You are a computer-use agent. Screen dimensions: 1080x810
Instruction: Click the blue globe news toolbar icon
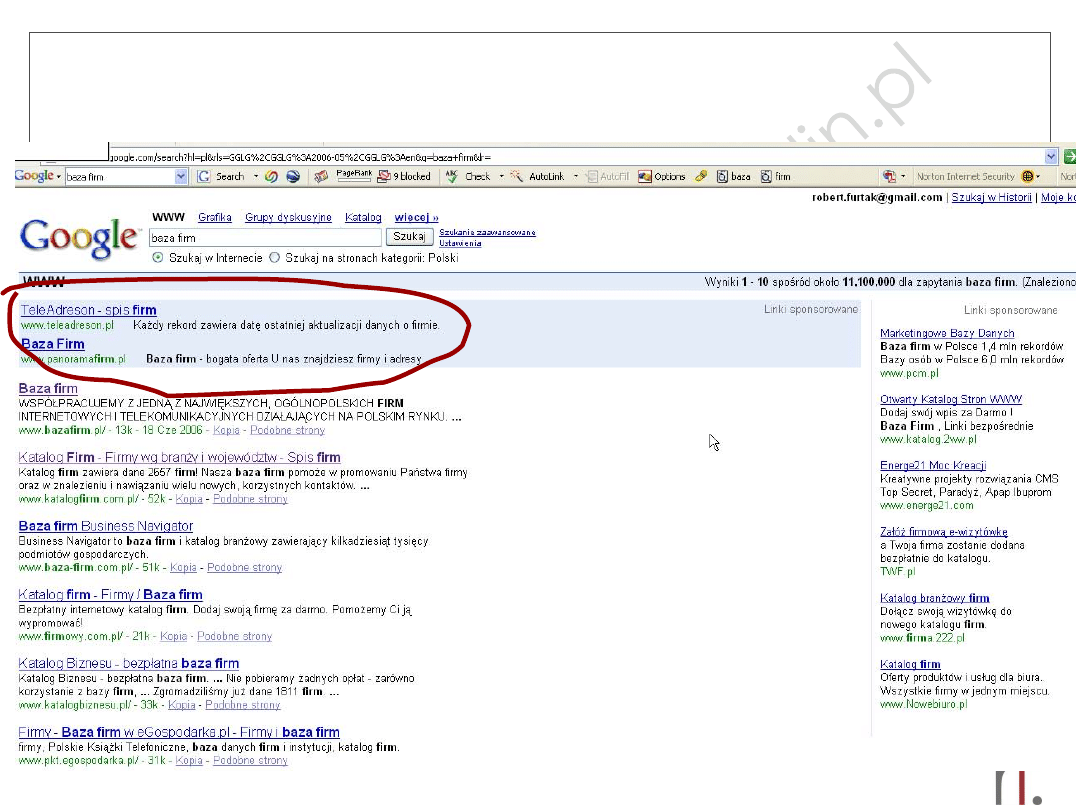click(x=293, y=177)
